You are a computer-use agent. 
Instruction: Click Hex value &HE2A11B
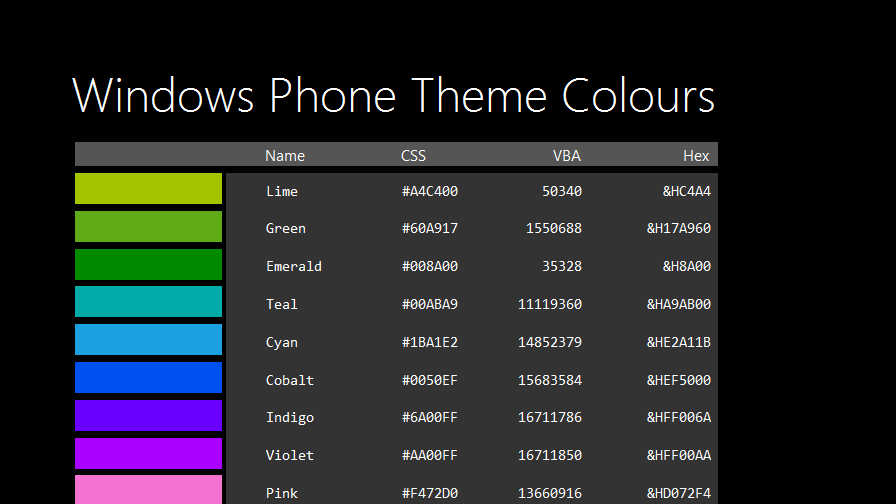pyautogui.click(x=679, y=342)
